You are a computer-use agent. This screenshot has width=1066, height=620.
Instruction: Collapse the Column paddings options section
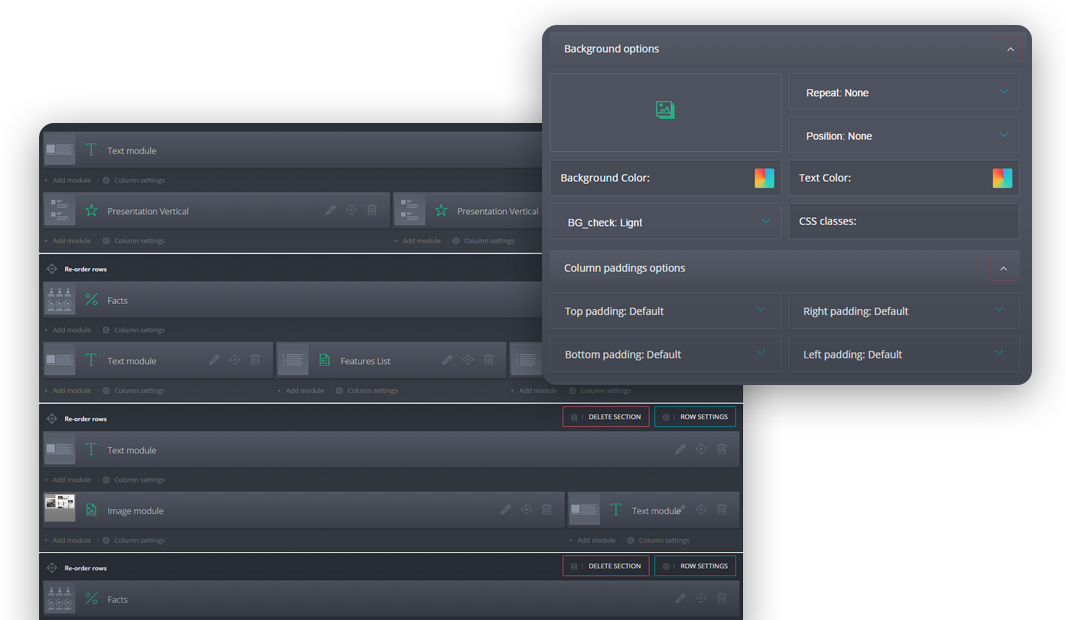tap(1003, 268)
